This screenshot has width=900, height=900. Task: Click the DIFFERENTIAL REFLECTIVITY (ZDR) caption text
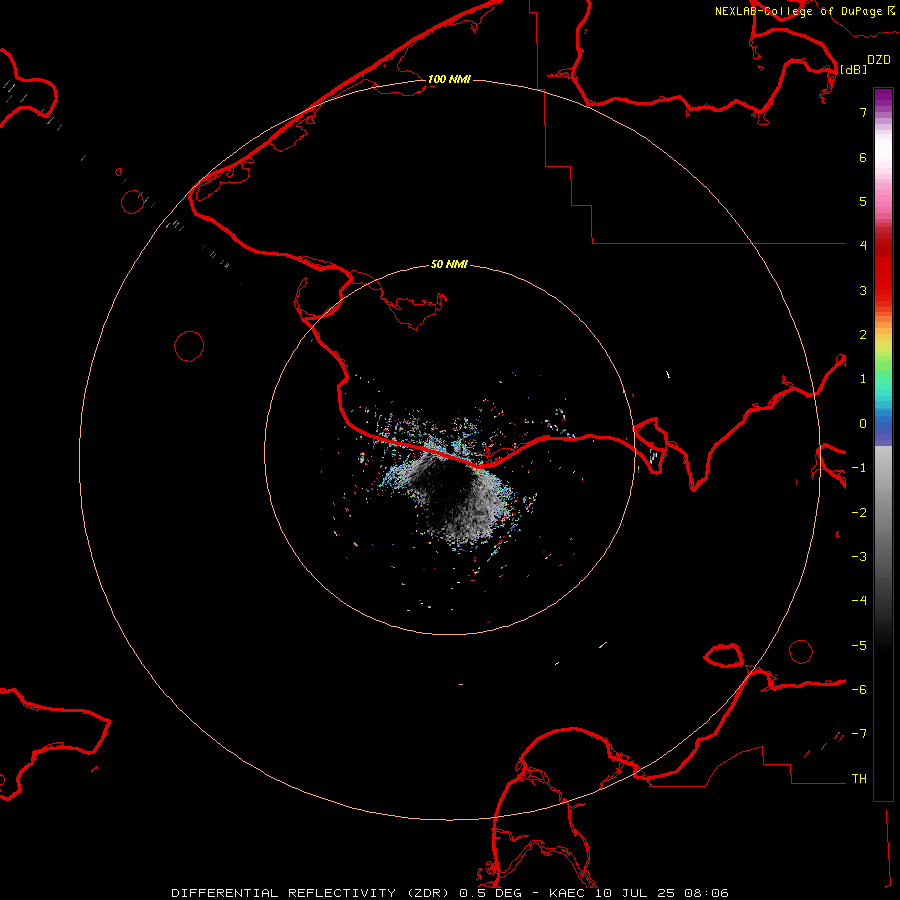point(309,893)
